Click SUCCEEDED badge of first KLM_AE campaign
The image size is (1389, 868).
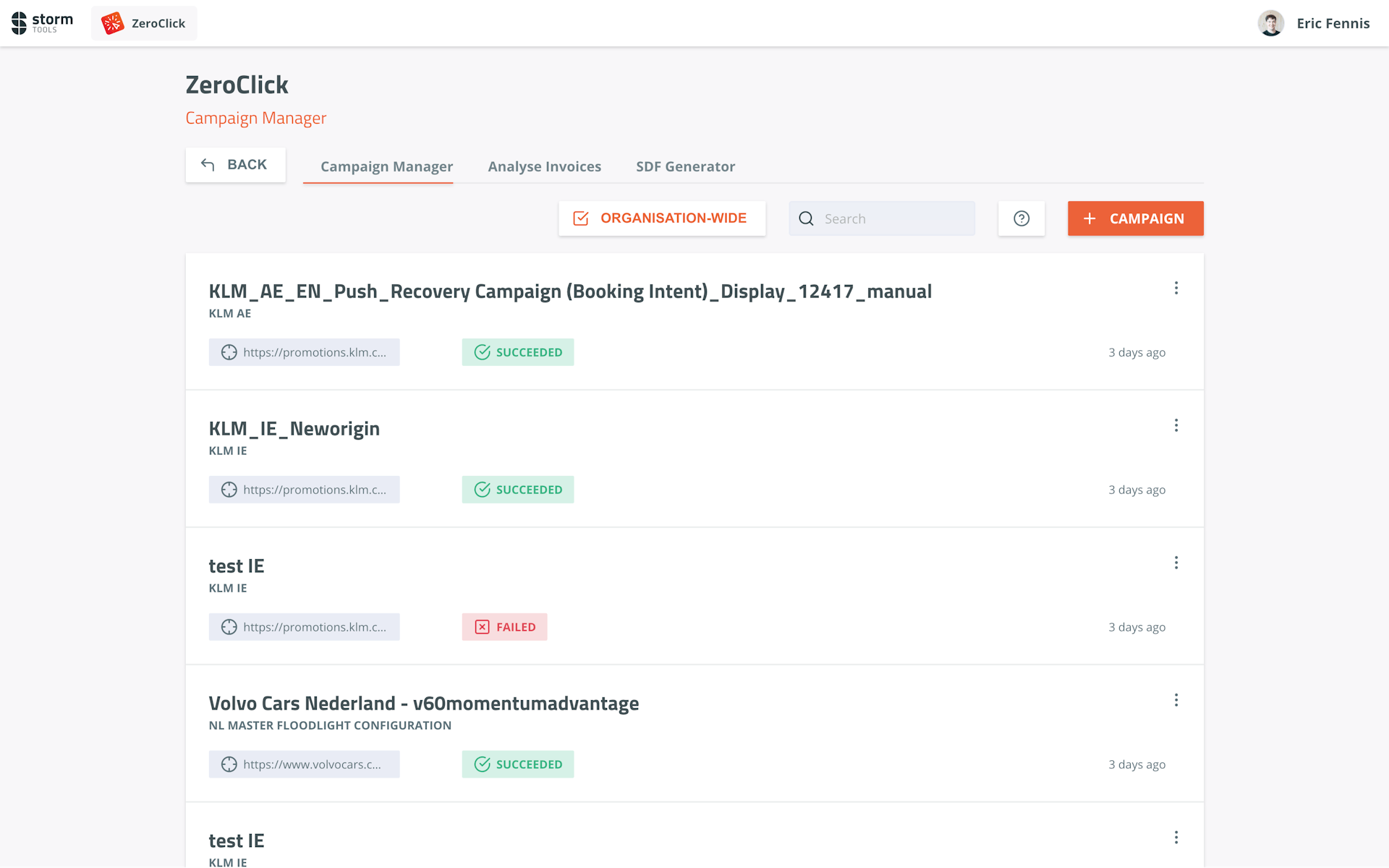517,352
